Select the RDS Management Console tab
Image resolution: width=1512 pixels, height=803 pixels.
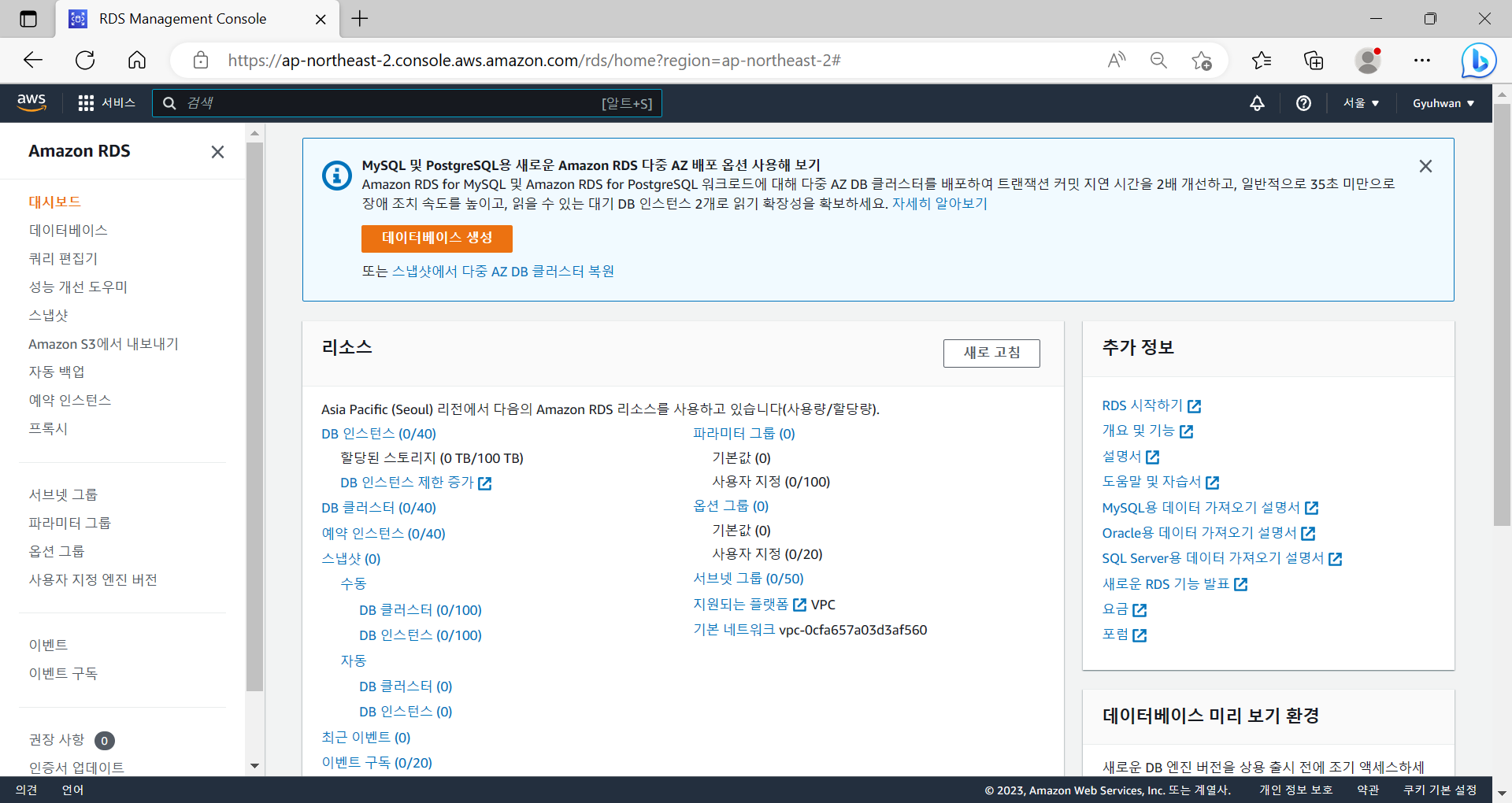[x=197, y=19]
